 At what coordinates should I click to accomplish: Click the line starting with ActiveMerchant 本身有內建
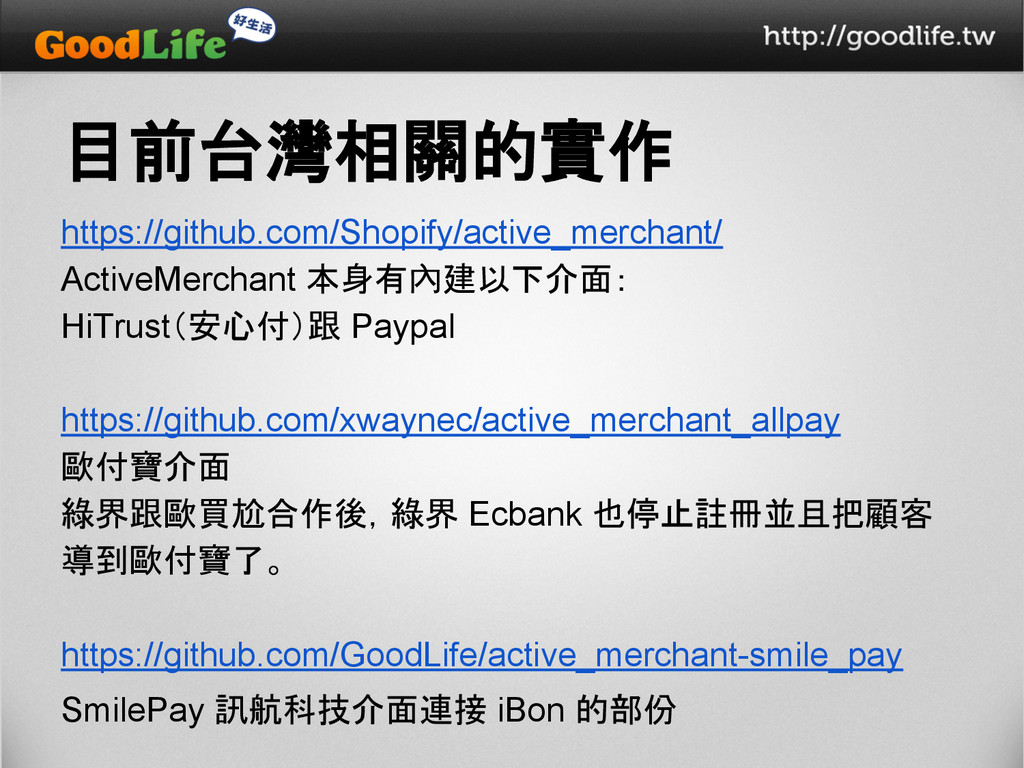click(344, 280)
